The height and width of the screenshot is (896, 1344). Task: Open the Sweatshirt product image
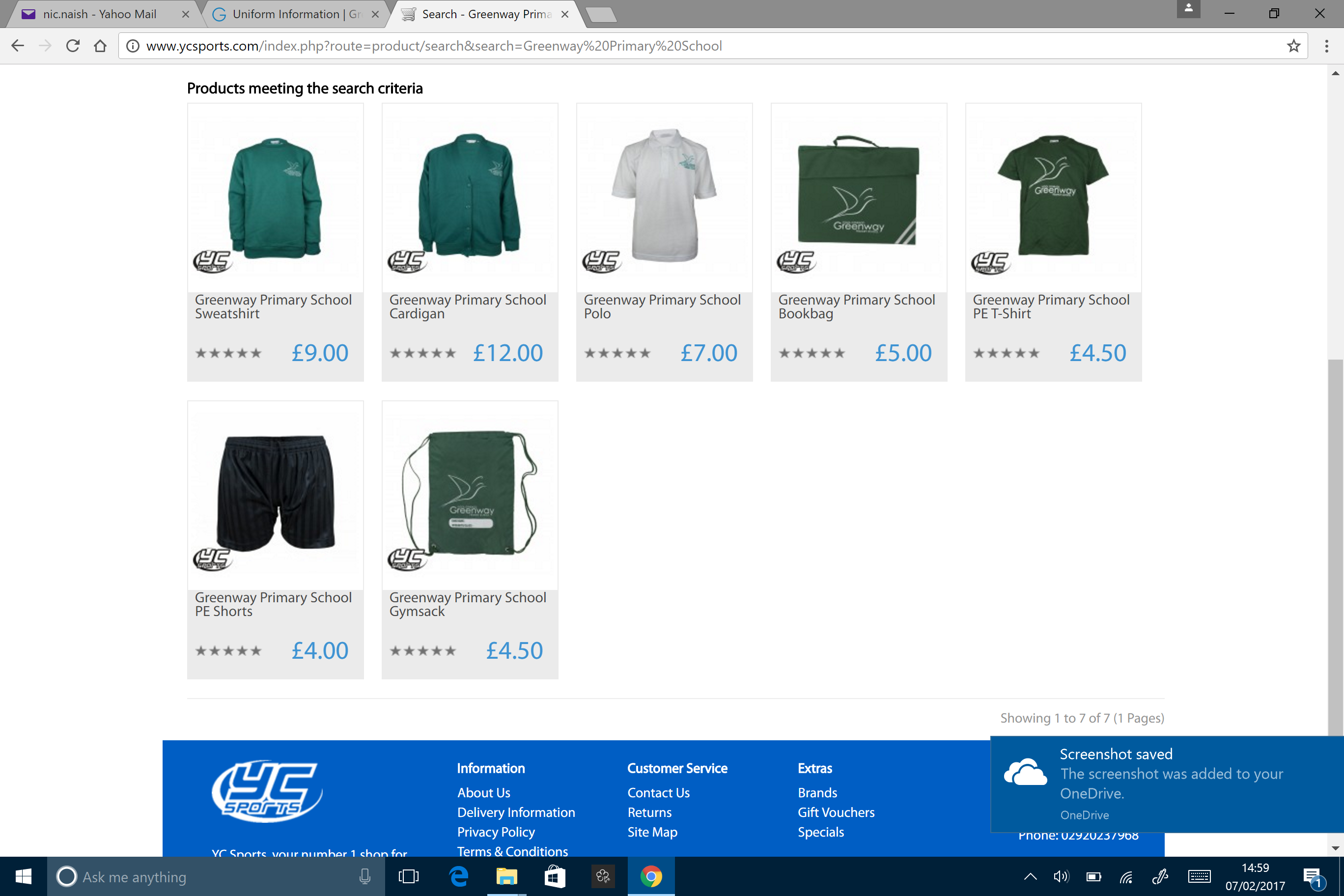point(276,197)
